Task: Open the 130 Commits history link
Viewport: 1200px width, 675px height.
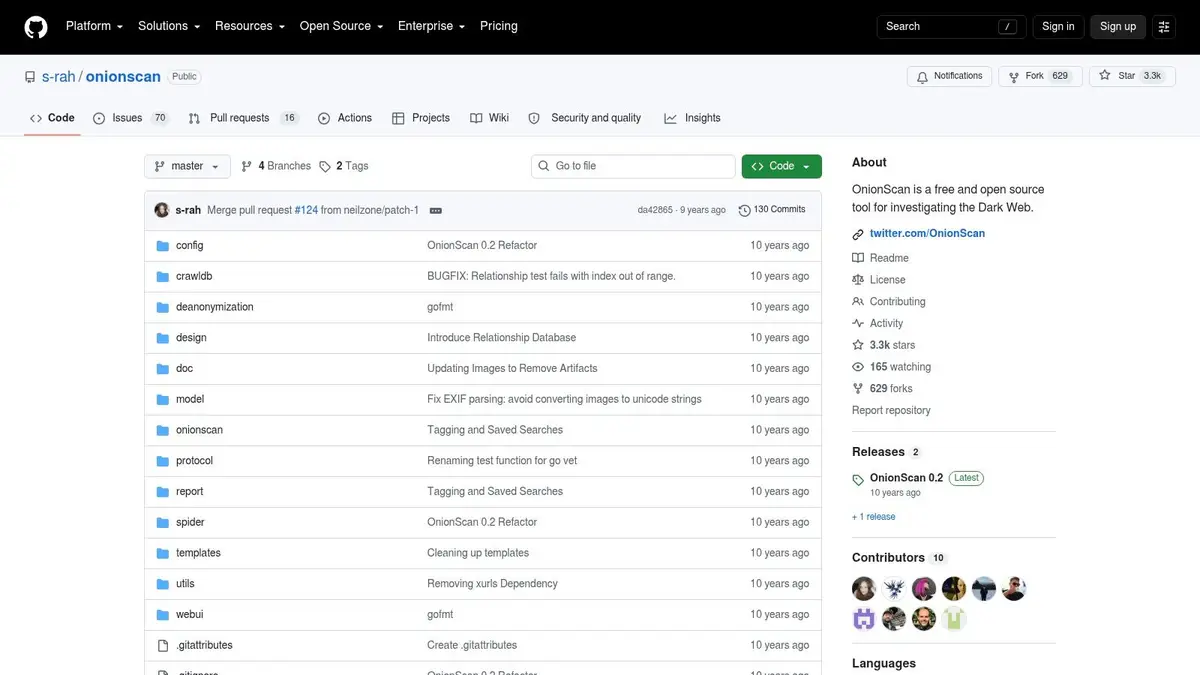Action: tap(772, 210)
